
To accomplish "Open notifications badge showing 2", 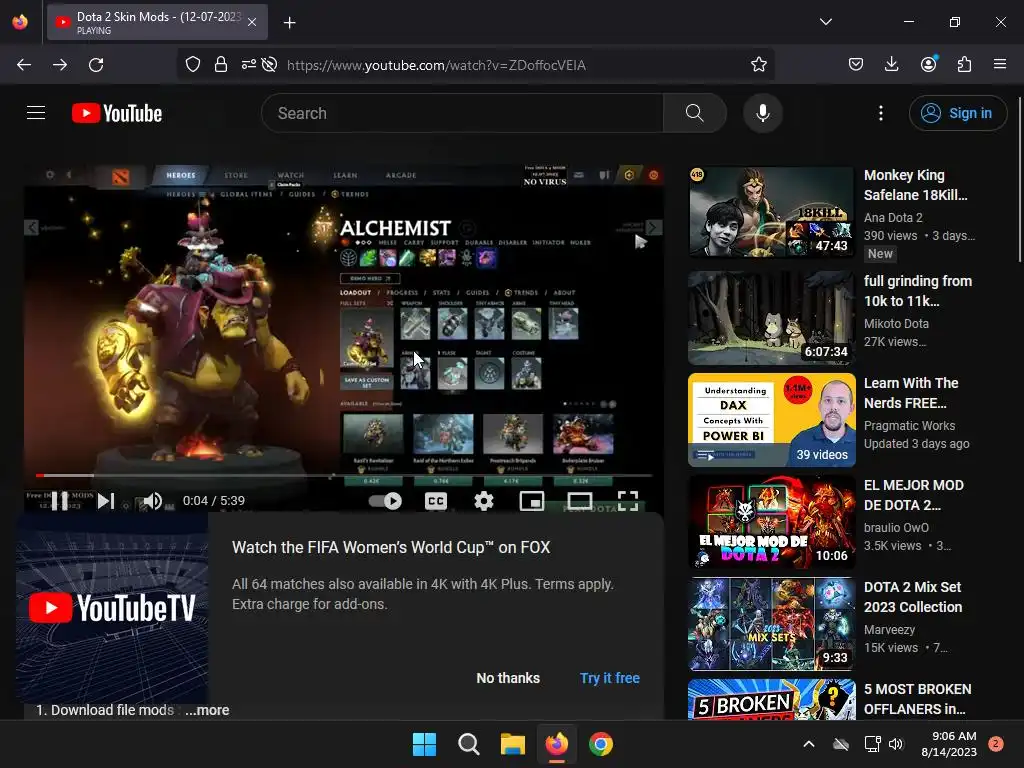I will click(x=996, y=743).
